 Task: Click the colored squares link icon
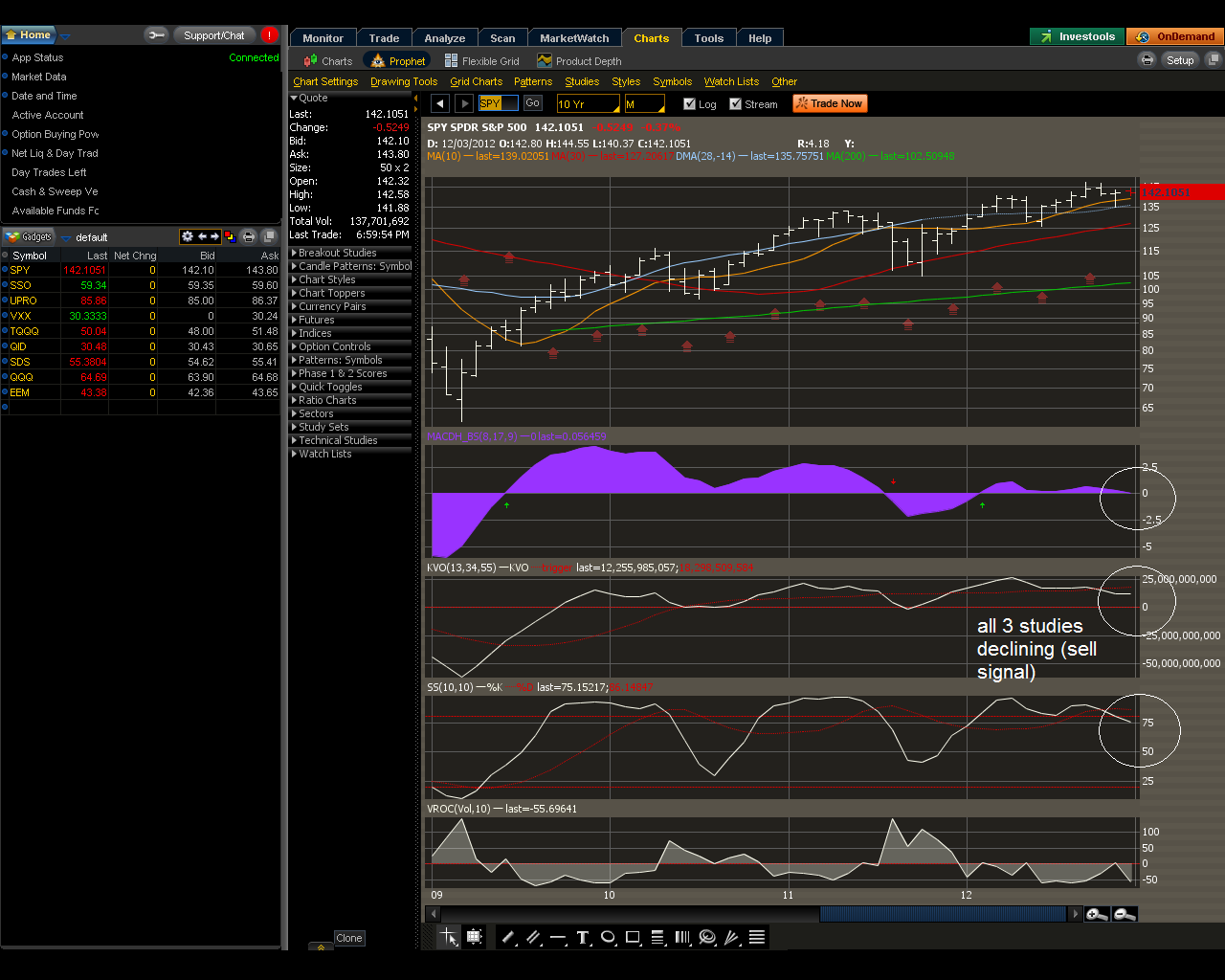coord(230,236)
